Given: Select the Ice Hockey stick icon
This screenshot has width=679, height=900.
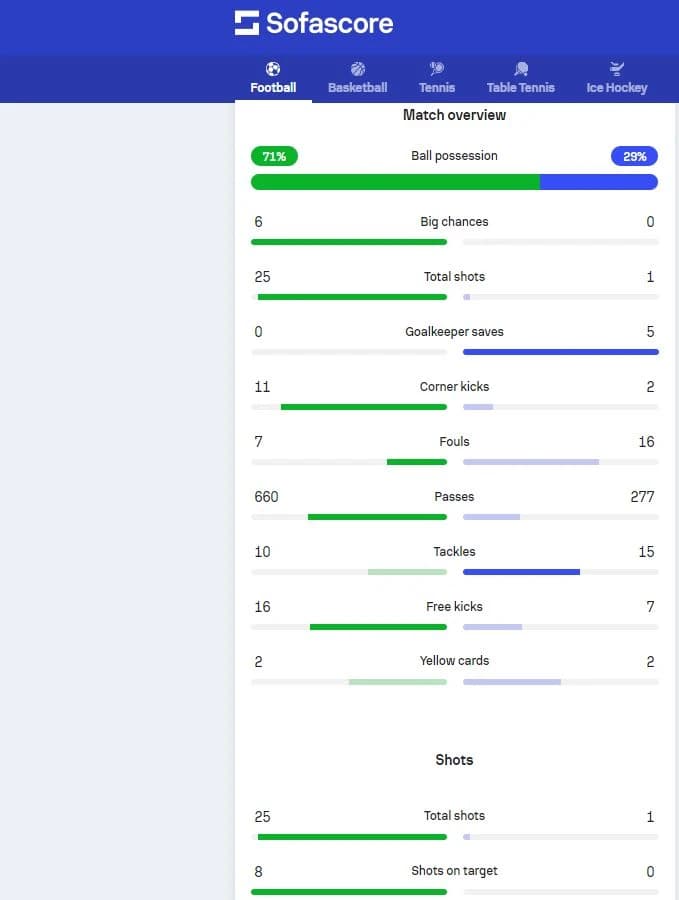Looking at the screenshot, I should pos(617,69).
